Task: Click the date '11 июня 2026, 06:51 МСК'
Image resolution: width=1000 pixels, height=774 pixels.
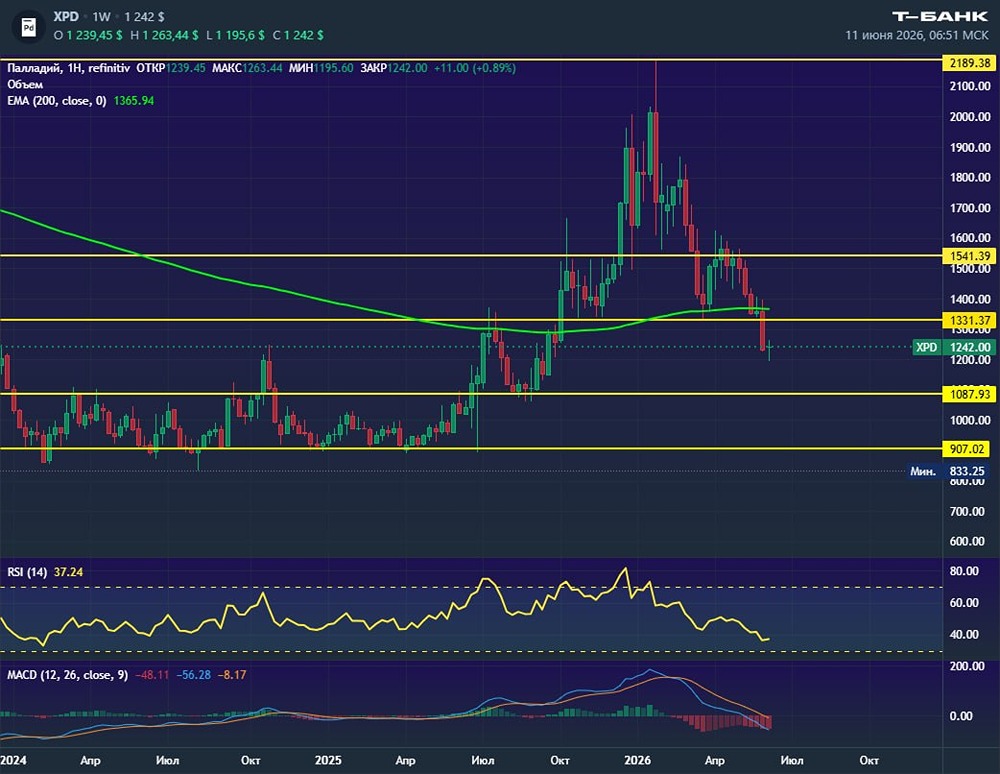Action: (916, 35)
